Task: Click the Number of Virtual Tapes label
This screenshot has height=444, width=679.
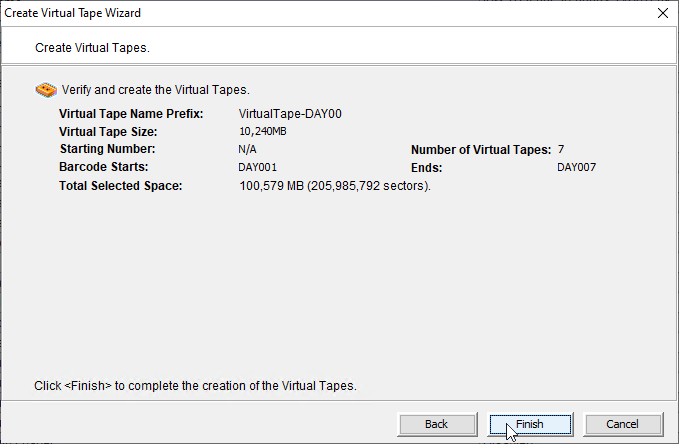Action: click(481, 150)
